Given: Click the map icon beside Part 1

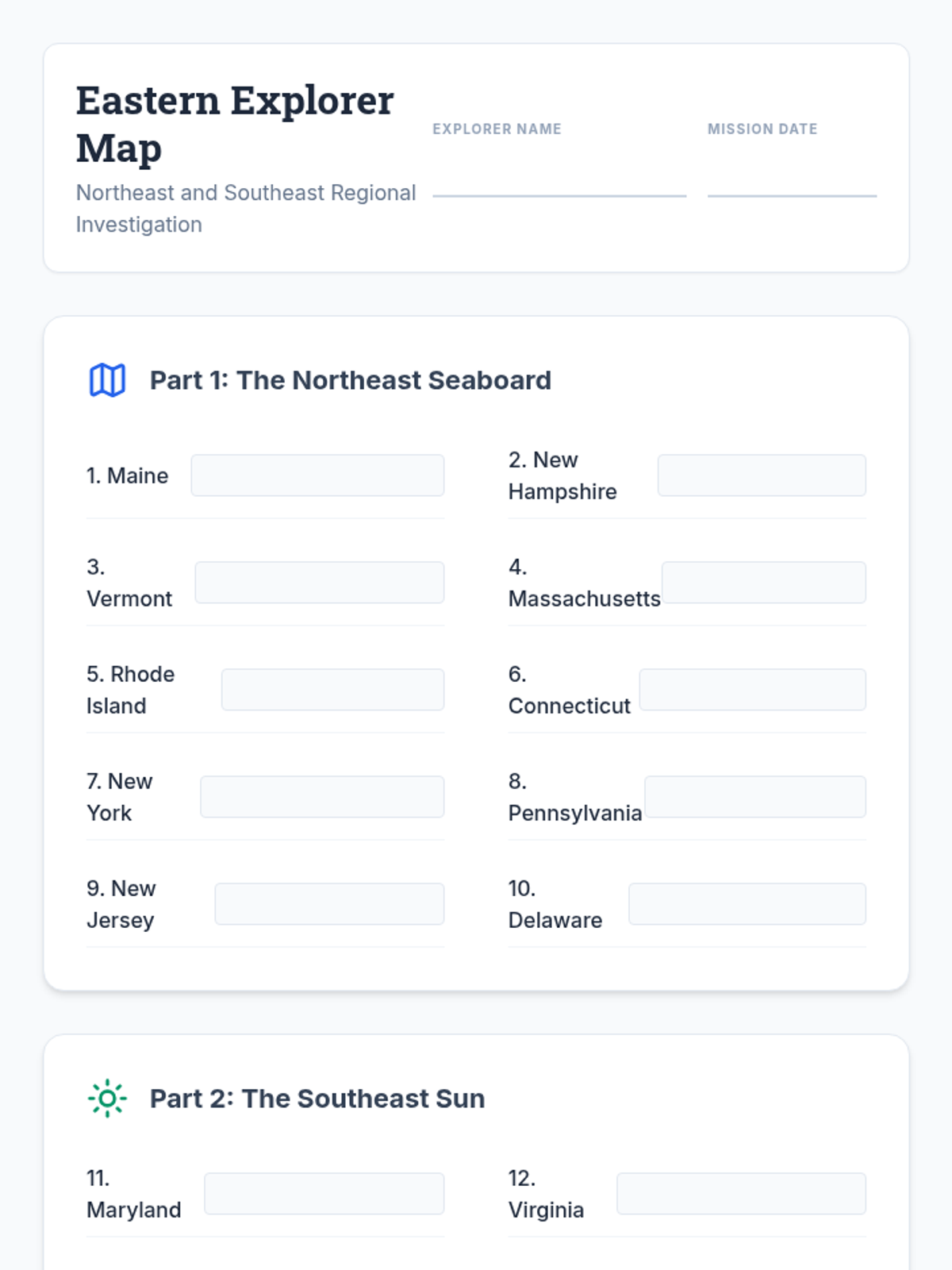Looking at the screenshot, I should [107, 380].
